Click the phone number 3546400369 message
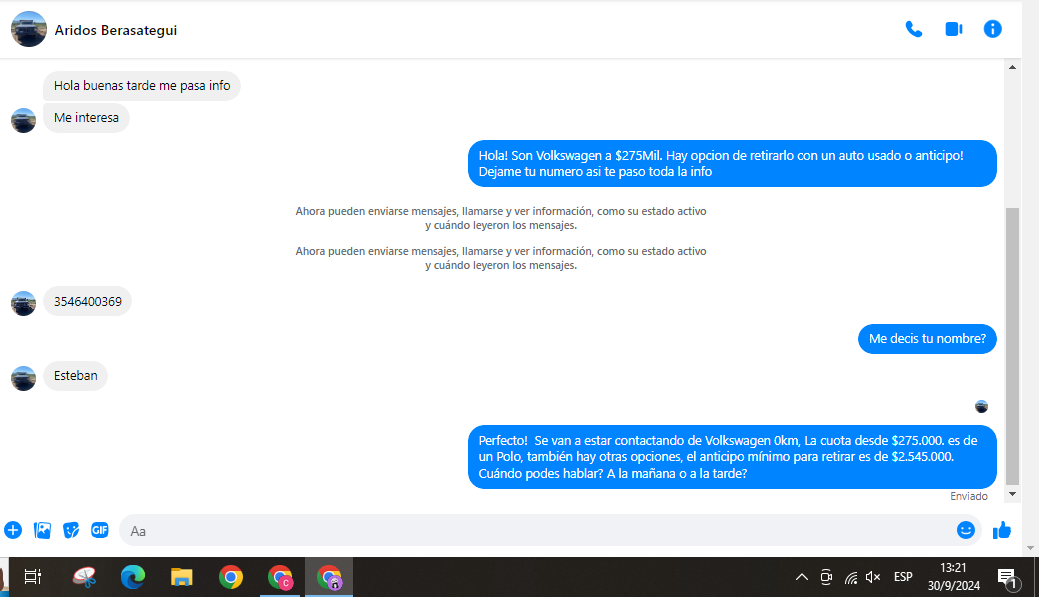Viewport: 1039px width, 597px height. [87, 301]
